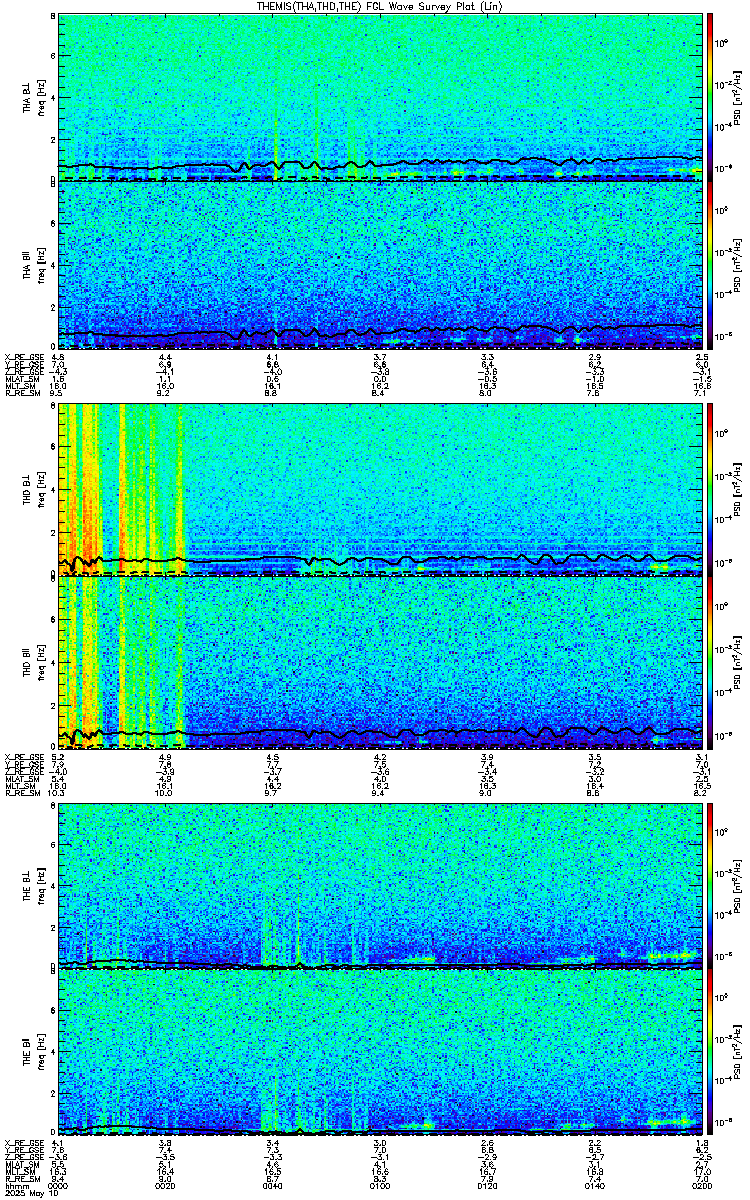Click the THA B-perpendicular PSD color bar
Viewport: 750px width, 1200px height.
710,97
